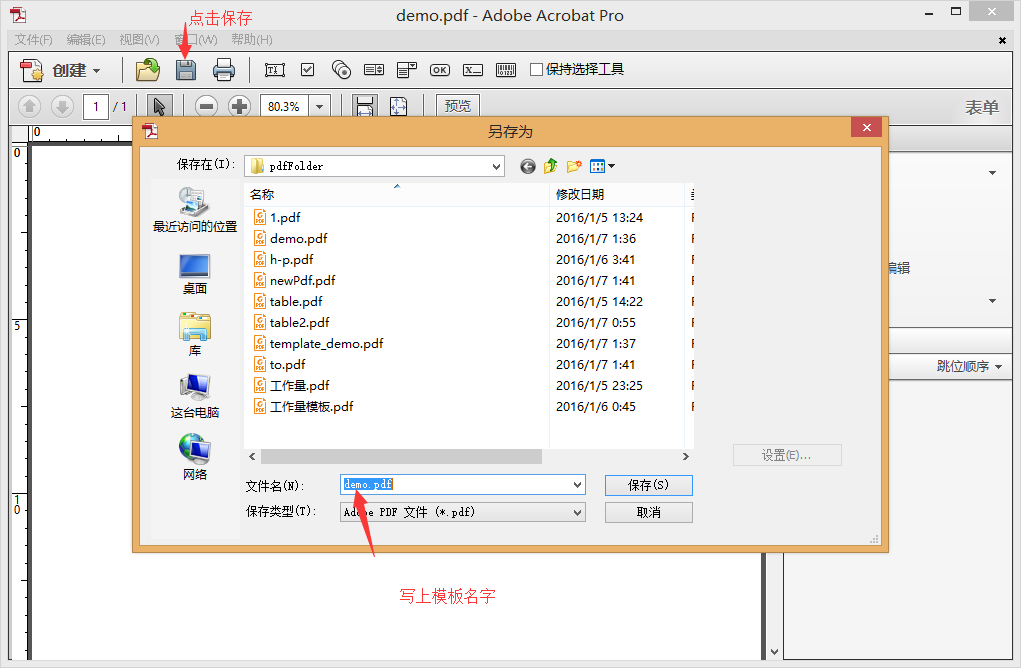Open 这台电脑 in the places bar
This screenshot has width=1021, height=668.
pos(194,396)
